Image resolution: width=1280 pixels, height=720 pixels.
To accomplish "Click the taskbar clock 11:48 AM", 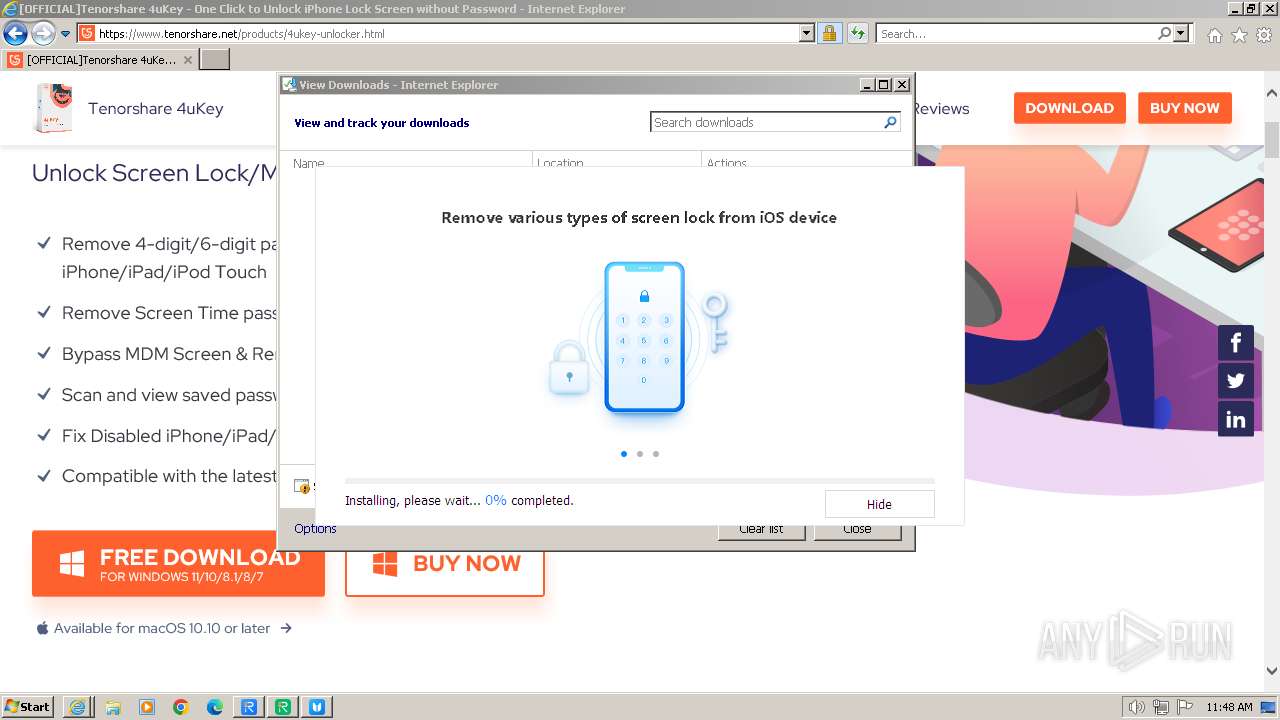I will tap(1229, 707).
